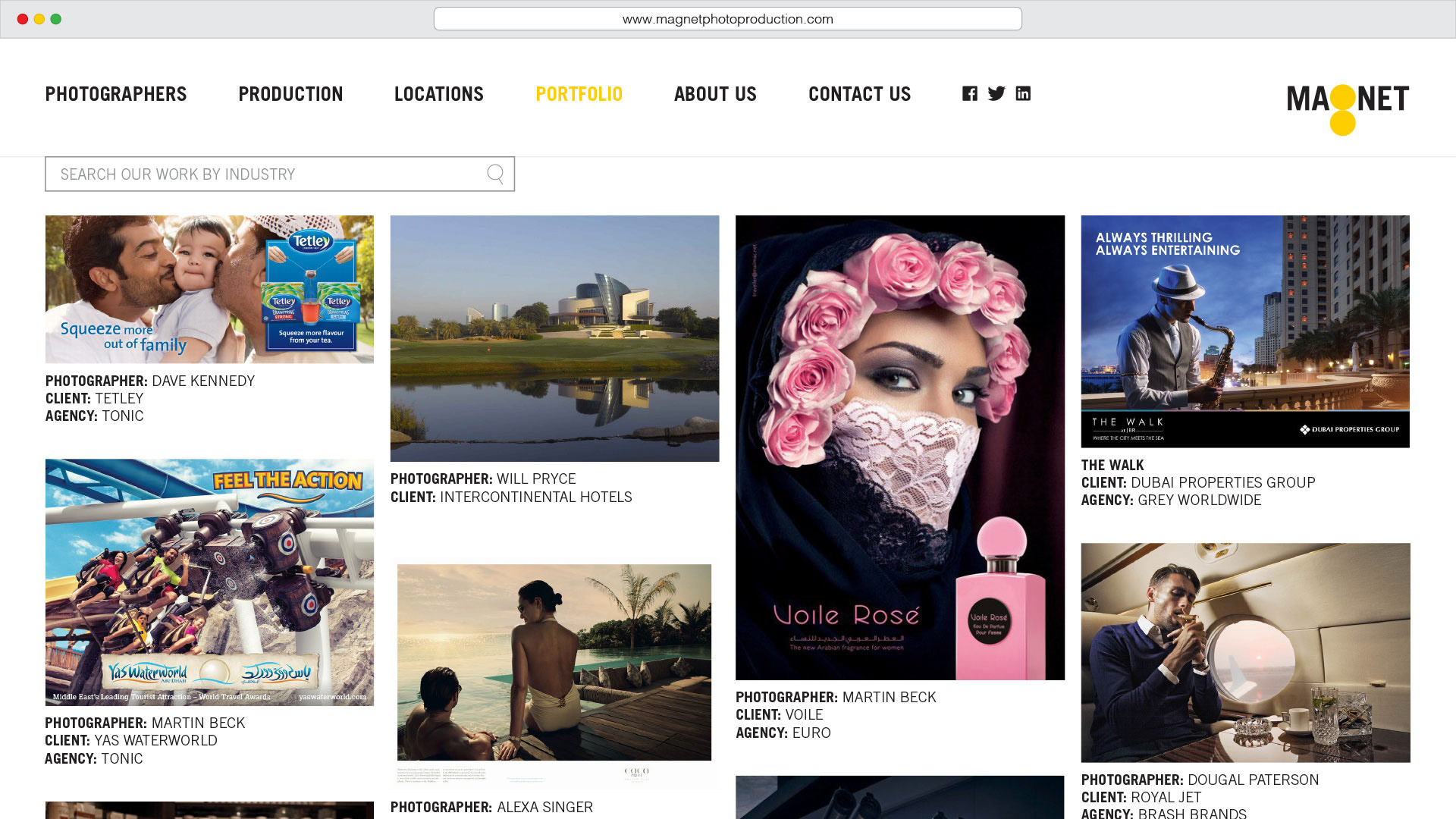Open the Twitter social icon
1456x819 pixels.
tap(996, 93)
